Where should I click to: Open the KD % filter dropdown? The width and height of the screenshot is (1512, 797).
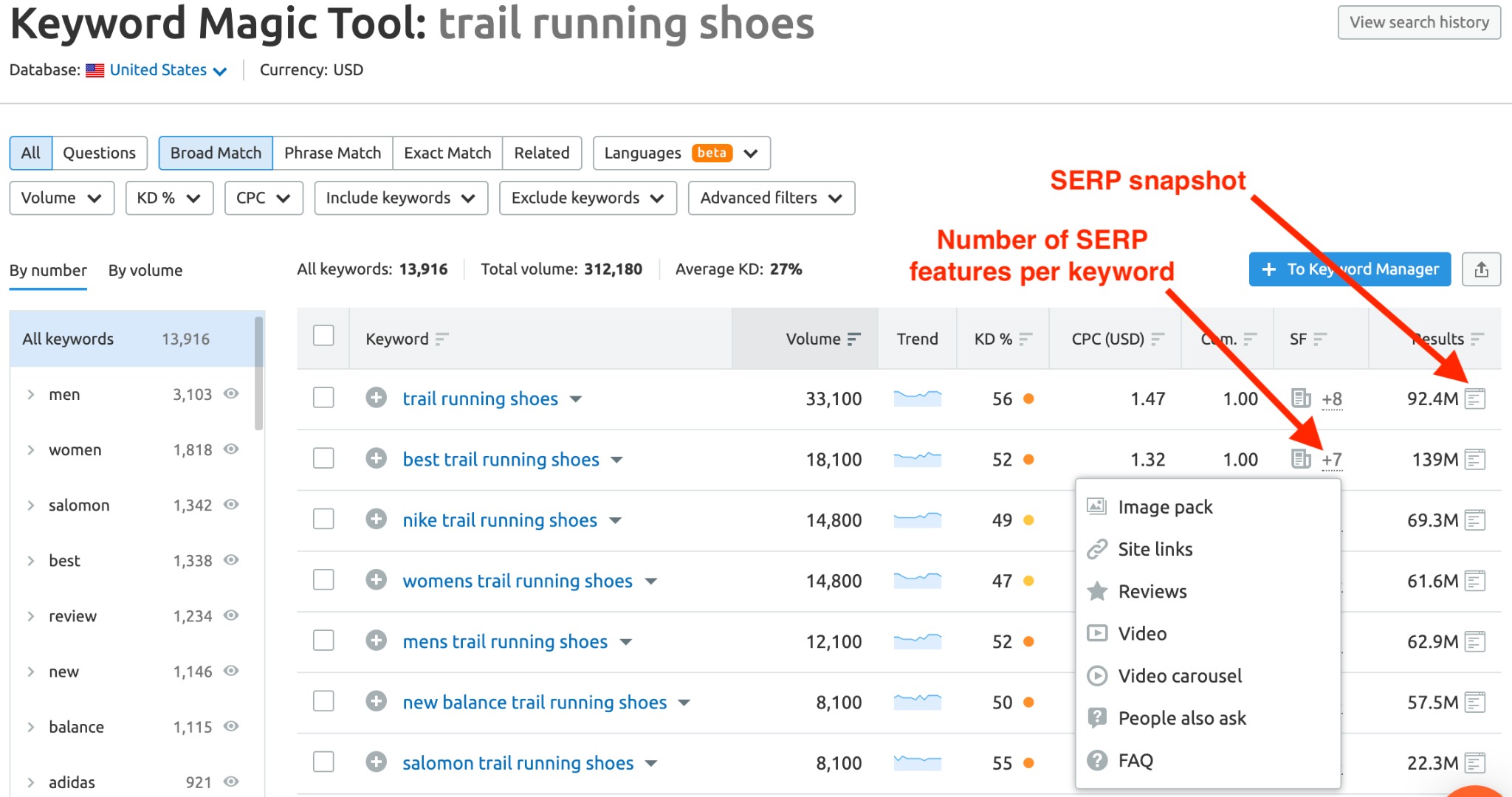pos(169,198)
